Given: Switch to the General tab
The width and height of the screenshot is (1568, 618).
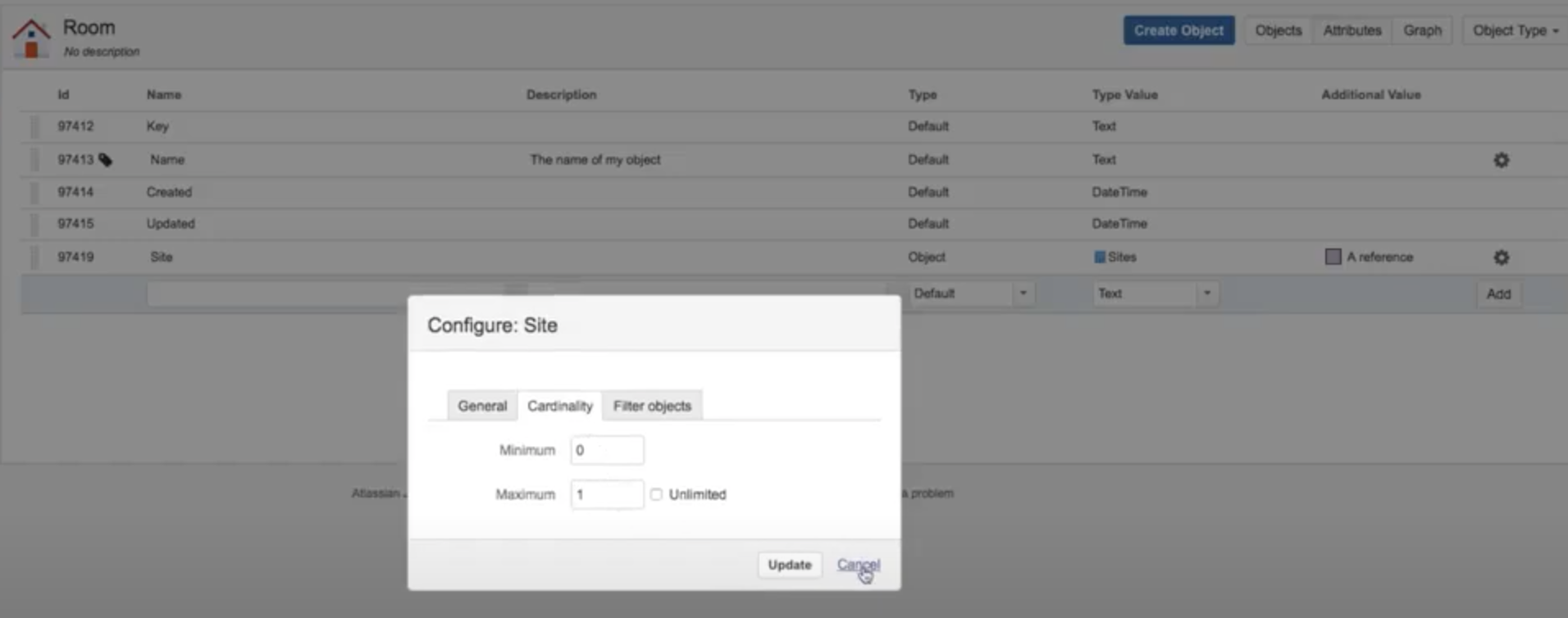Looking at the screenshot, I should (x=482, y=406).
